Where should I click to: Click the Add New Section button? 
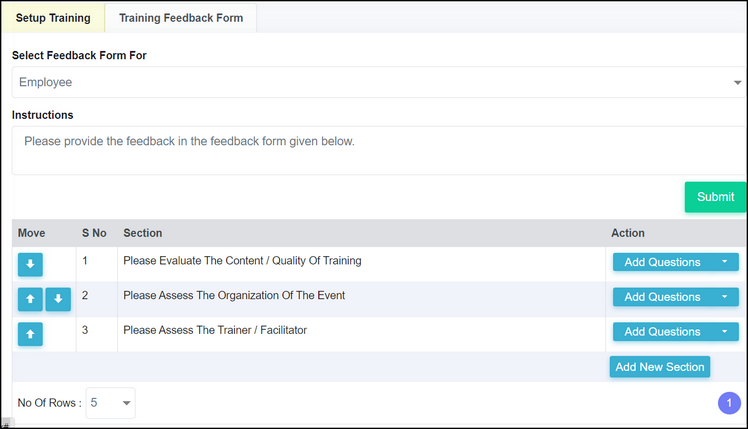click(660, 366)
